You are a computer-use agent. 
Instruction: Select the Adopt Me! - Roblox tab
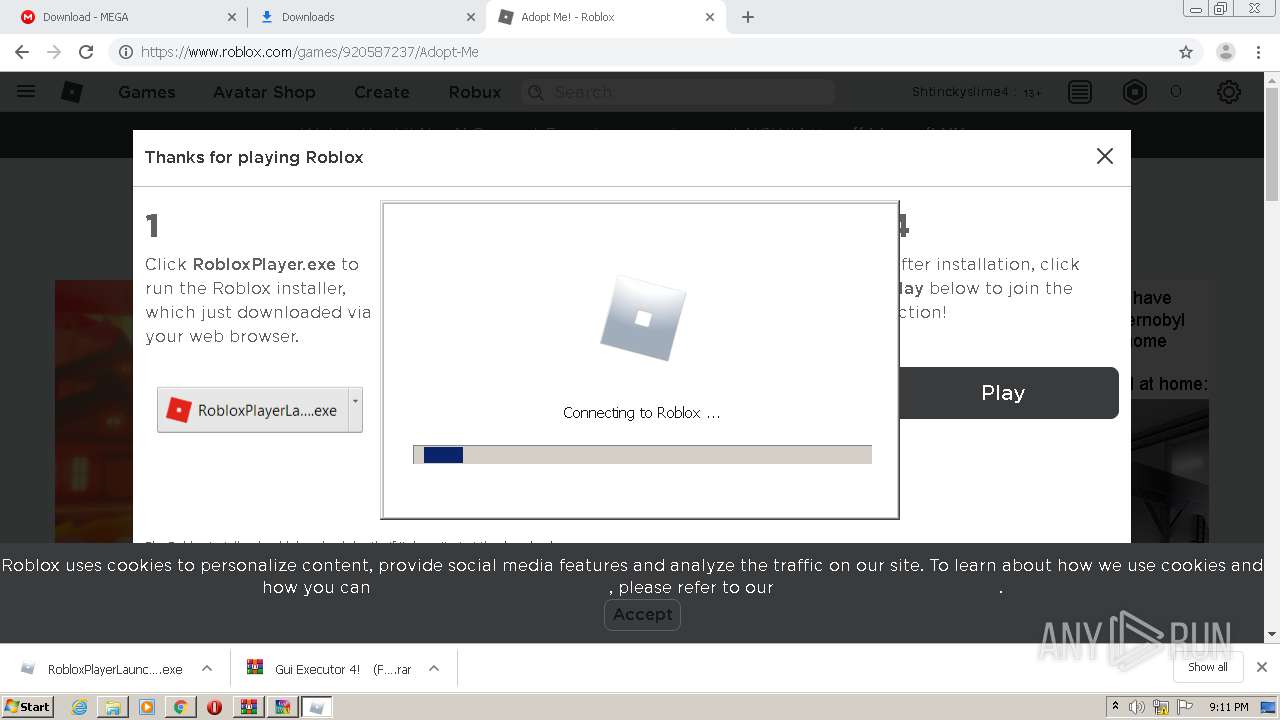coord(606,17)
